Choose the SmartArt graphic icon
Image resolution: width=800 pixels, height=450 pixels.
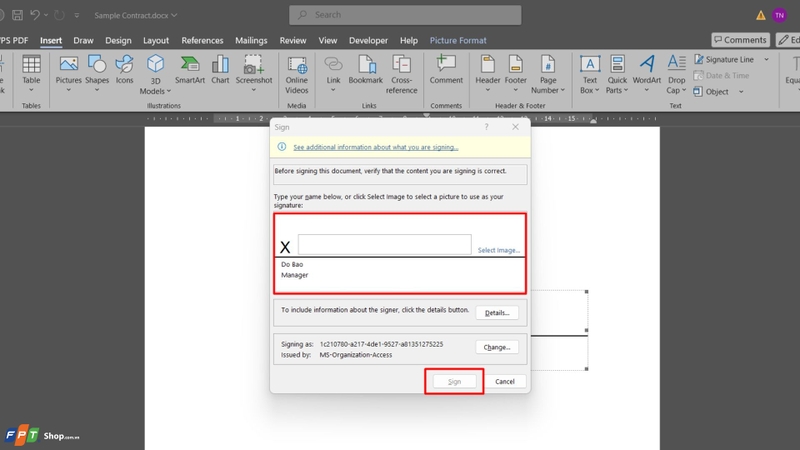[190, 70]
